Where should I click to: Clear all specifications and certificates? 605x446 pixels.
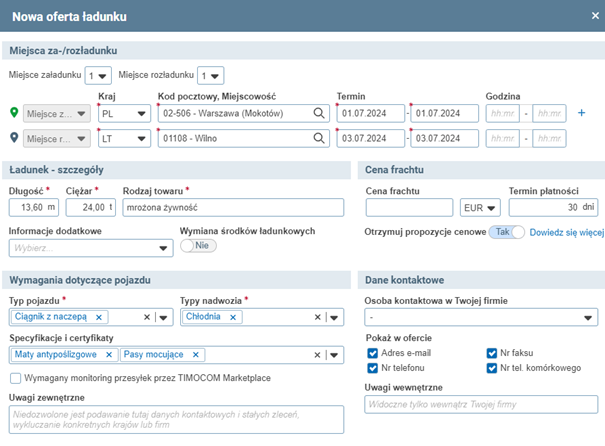pyautogui.click(x=317, y=355)
